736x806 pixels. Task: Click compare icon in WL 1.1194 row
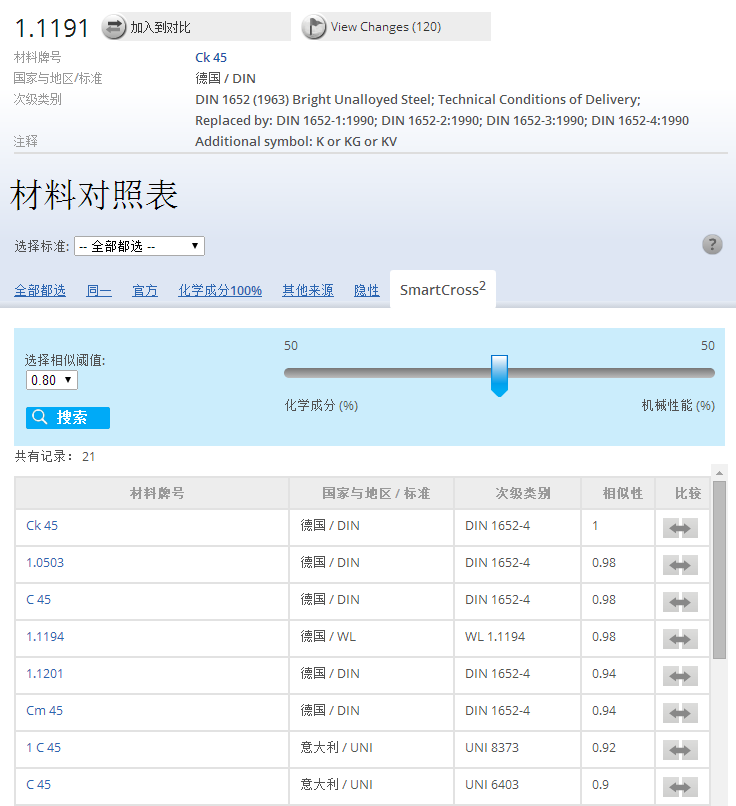pyautogui.click(x=680, y=640)
